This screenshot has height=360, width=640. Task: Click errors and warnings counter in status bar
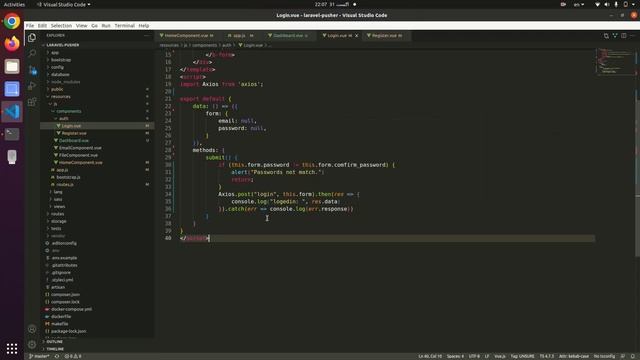[73, 356]
